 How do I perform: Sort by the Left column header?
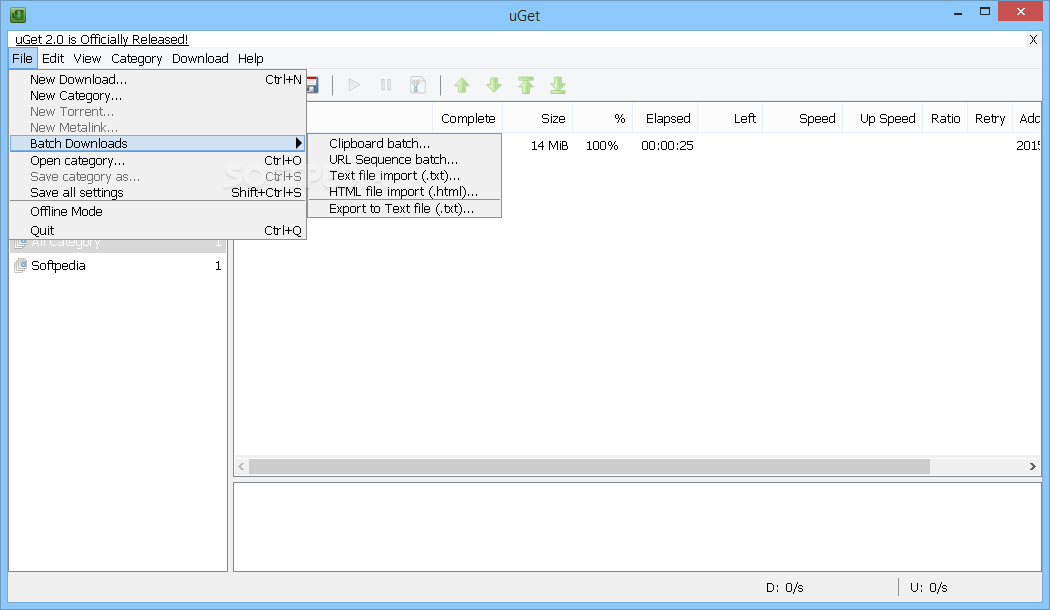(x=730, y=119)
